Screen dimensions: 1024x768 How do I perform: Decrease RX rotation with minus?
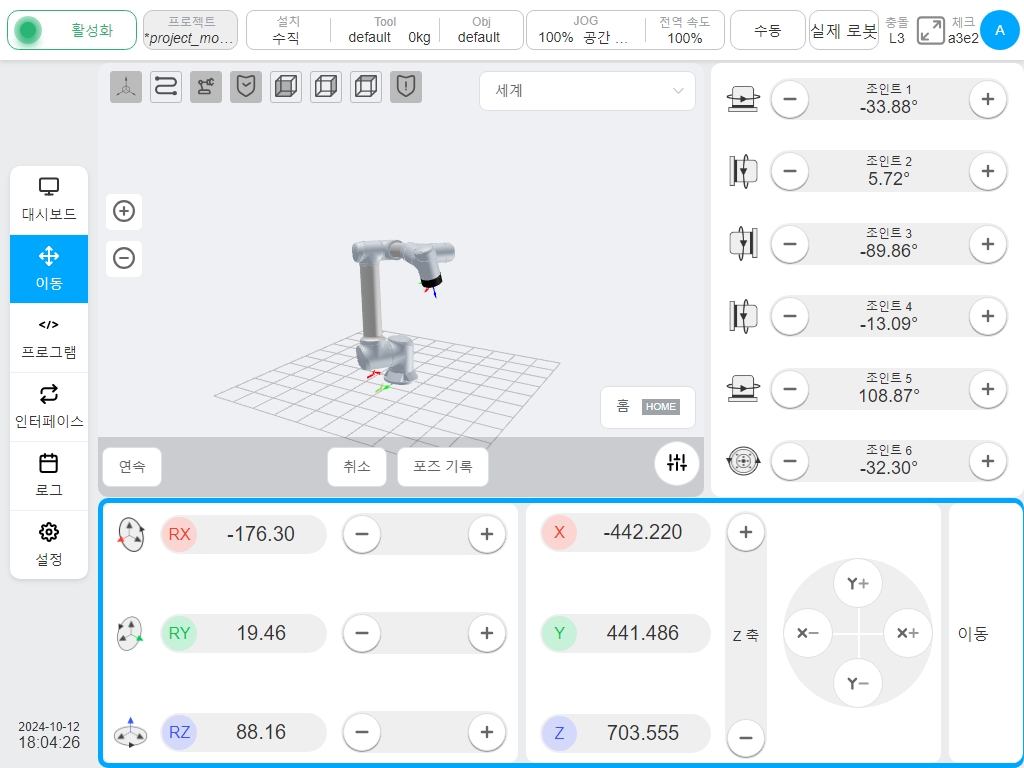point(362,534)
